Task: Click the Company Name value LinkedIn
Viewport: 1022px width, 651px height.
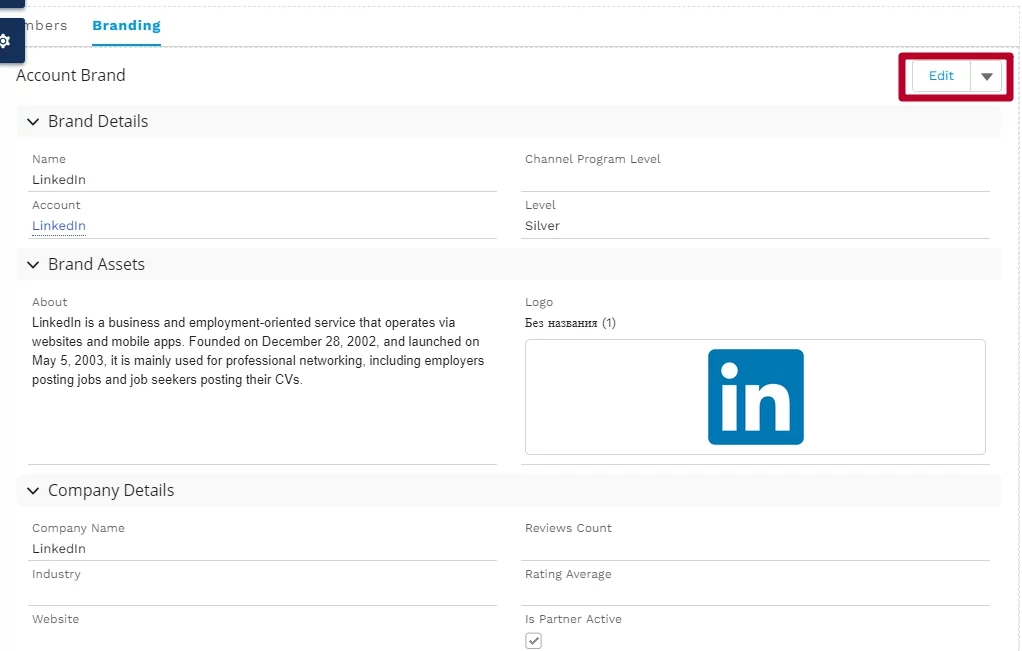Action: (59, 549)
